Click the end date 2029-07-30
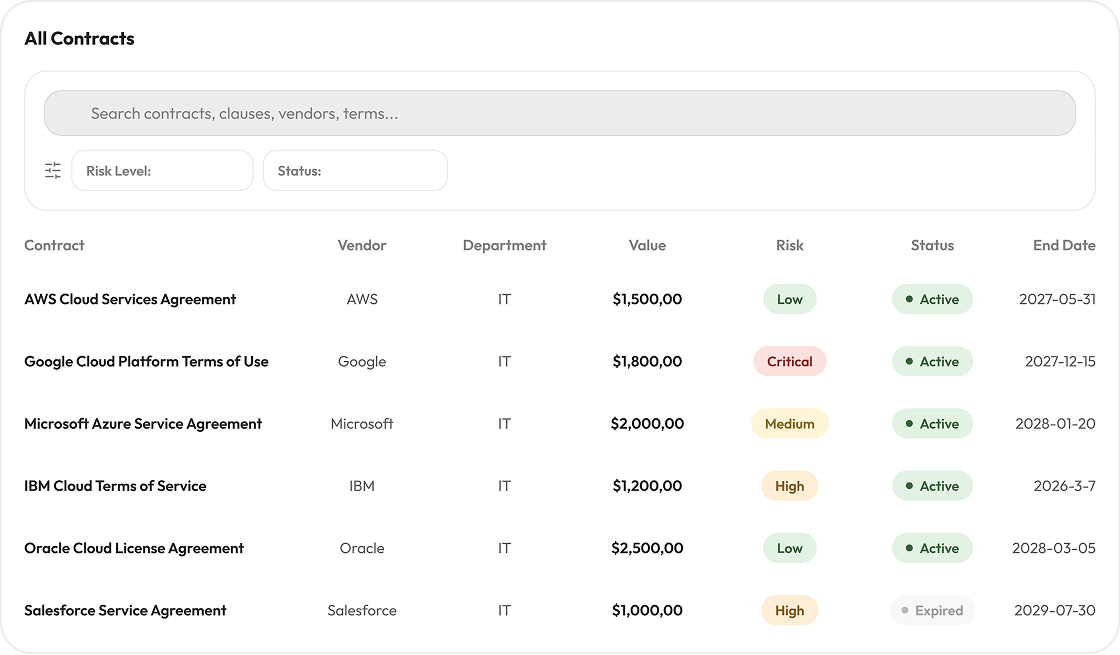The image size is (1120, 655). [x=1054, y=610]
